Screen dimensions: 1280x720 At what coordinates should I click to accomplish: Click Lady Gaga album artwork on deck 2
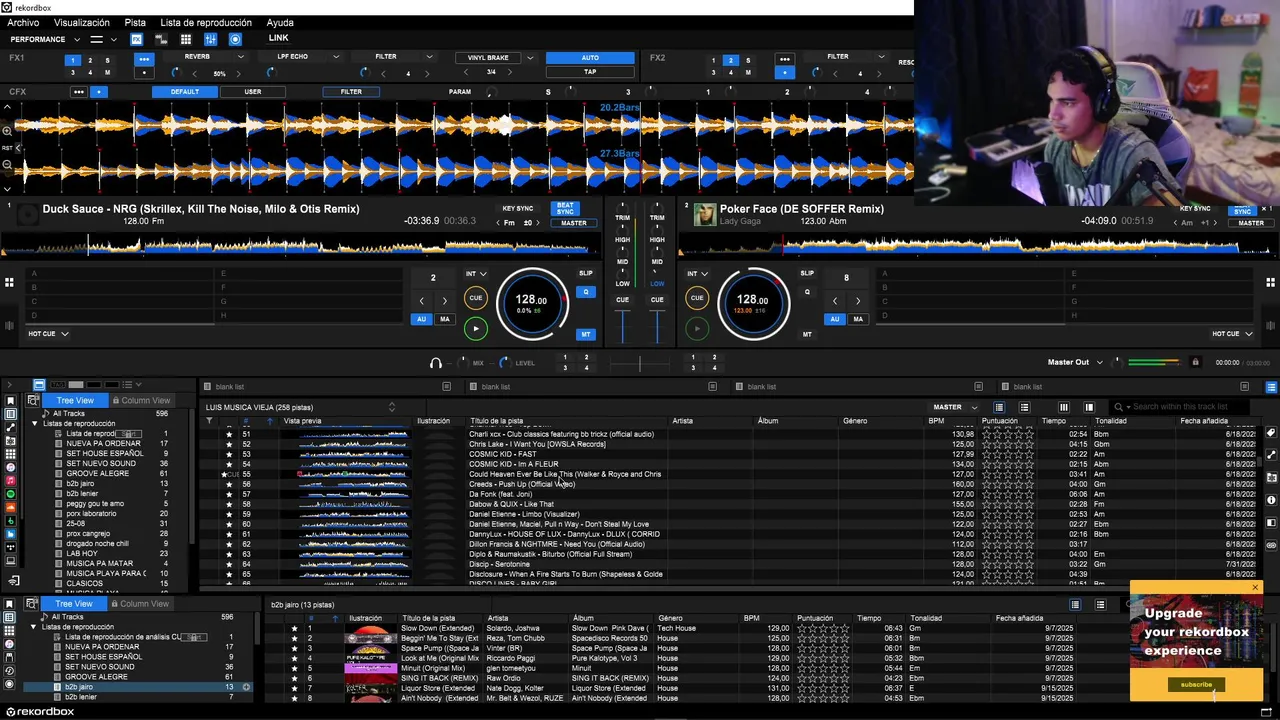click(x=704, y=215)
